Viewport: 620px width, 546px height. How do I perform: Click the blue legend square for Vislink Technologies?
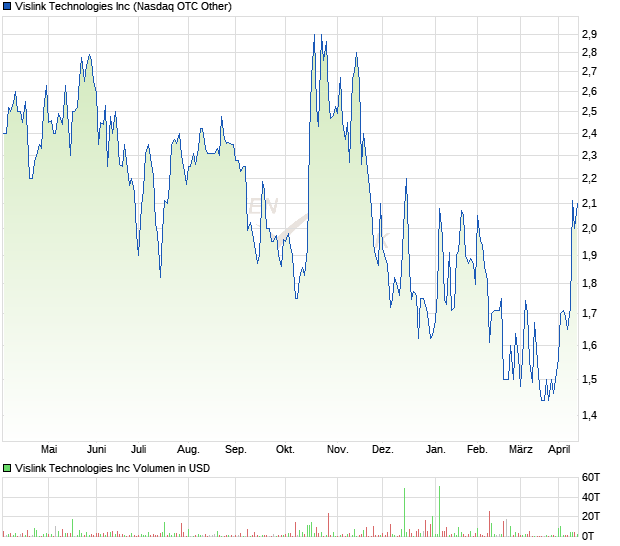(x=7, y=6)
